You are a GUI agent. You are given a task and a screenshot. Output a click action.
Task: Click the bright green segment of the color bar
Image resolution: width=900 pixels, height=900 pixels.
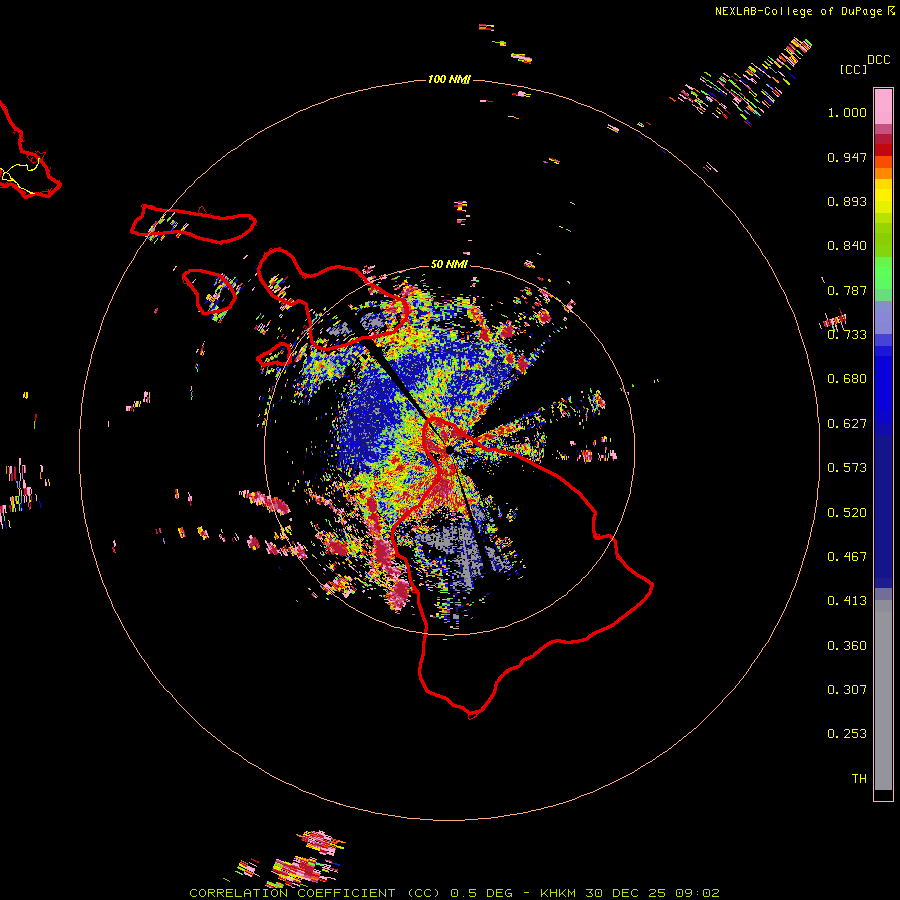click(x=883, y=273)
